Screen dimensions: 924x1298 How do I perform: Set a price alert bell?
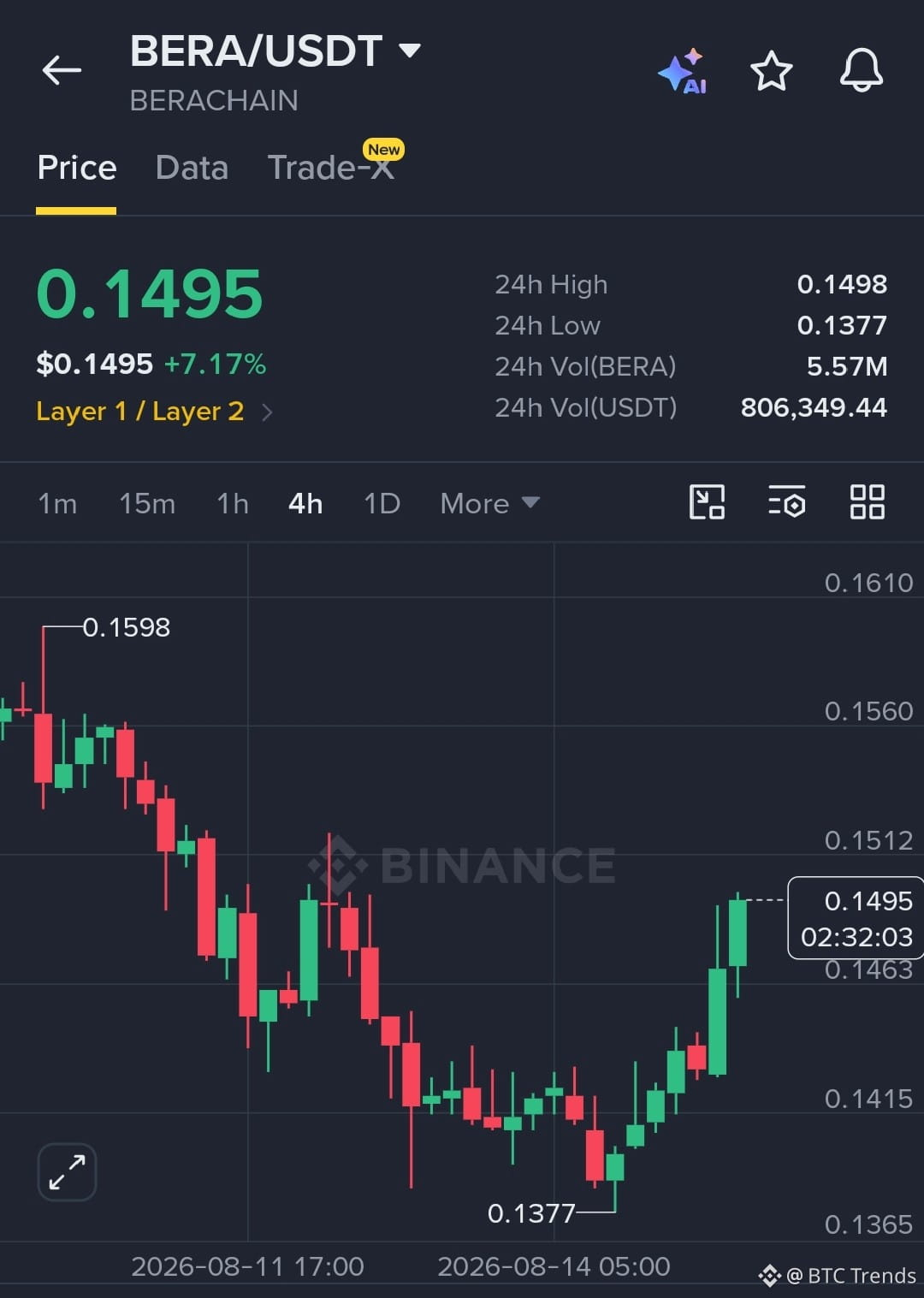pos(861,70)
